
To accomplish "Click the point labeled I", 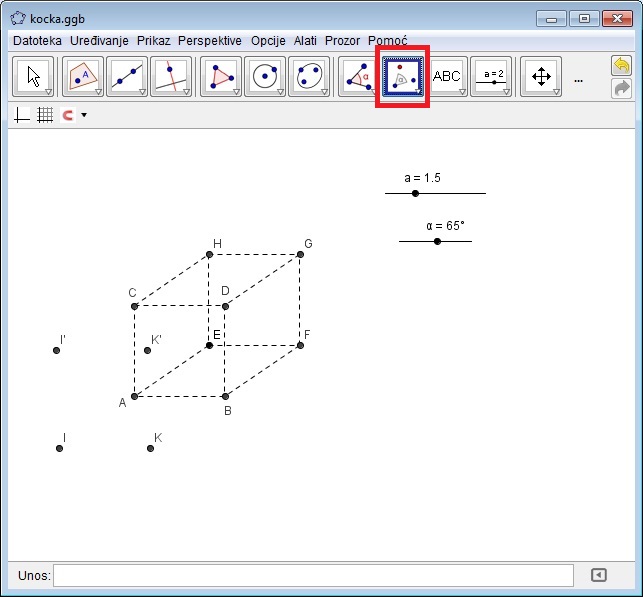I will [59, 449].
